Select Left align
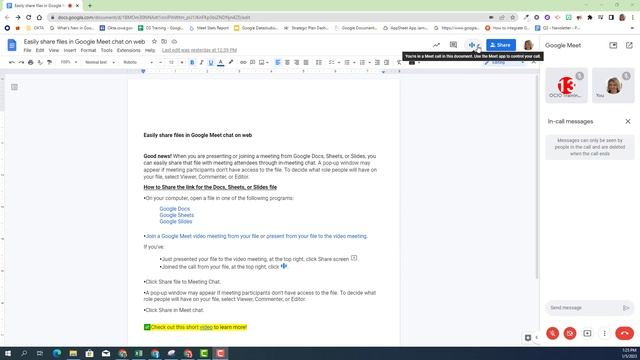This screenshot has height=360, width=640. pyautogui.click(x=278, y=62)
